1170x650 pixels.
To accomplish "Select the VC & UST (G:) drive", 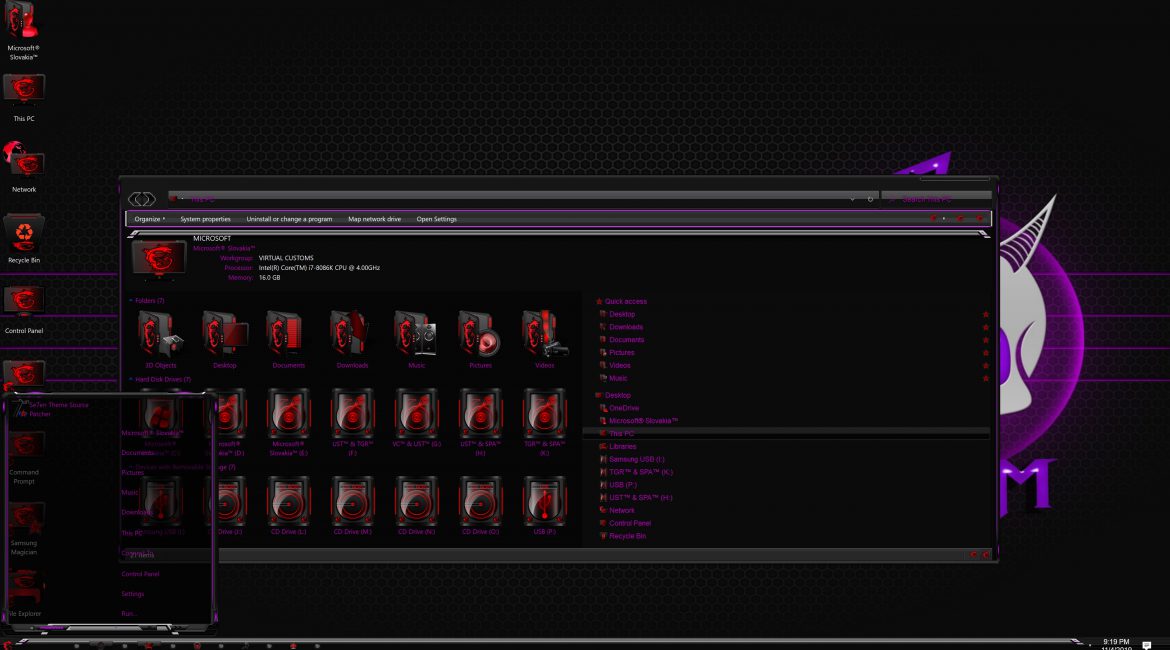I will [x=416, y=413].
